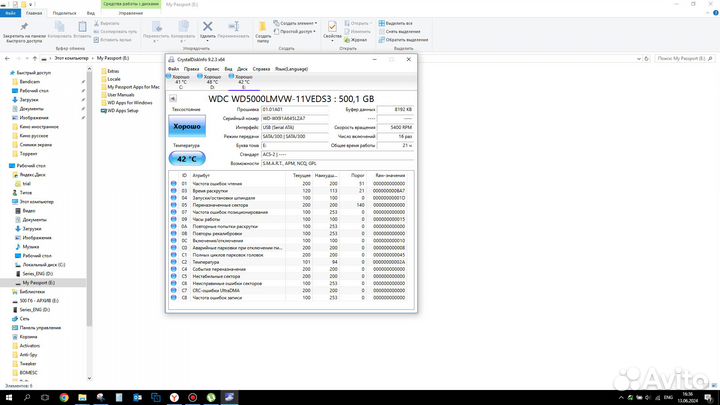Screen dimensions: 720x405
Task: Click the Копировать icon in Explorer ribbon
Action: tap(59, 26)
